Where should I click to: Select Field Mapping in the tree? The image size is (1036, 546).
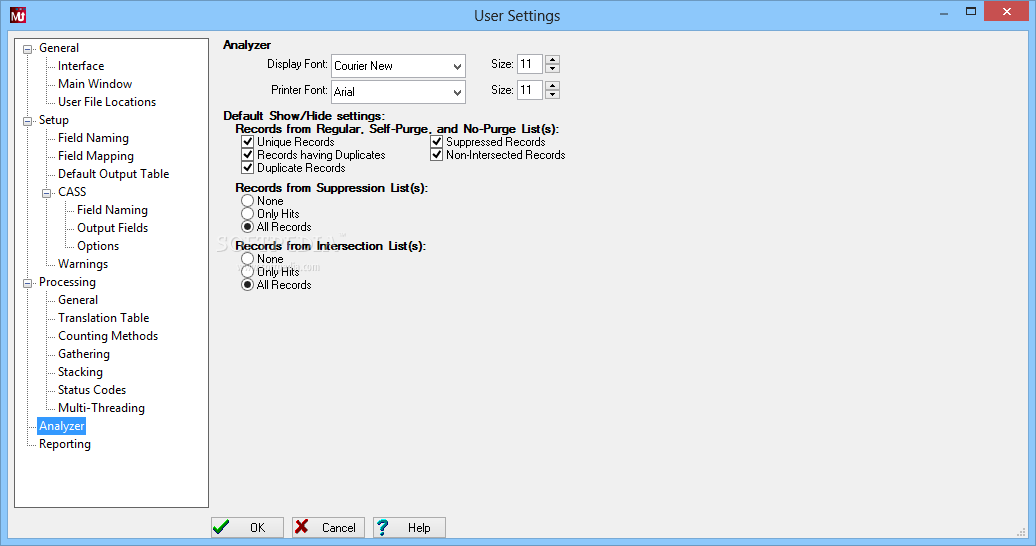(x=96, y=156)
